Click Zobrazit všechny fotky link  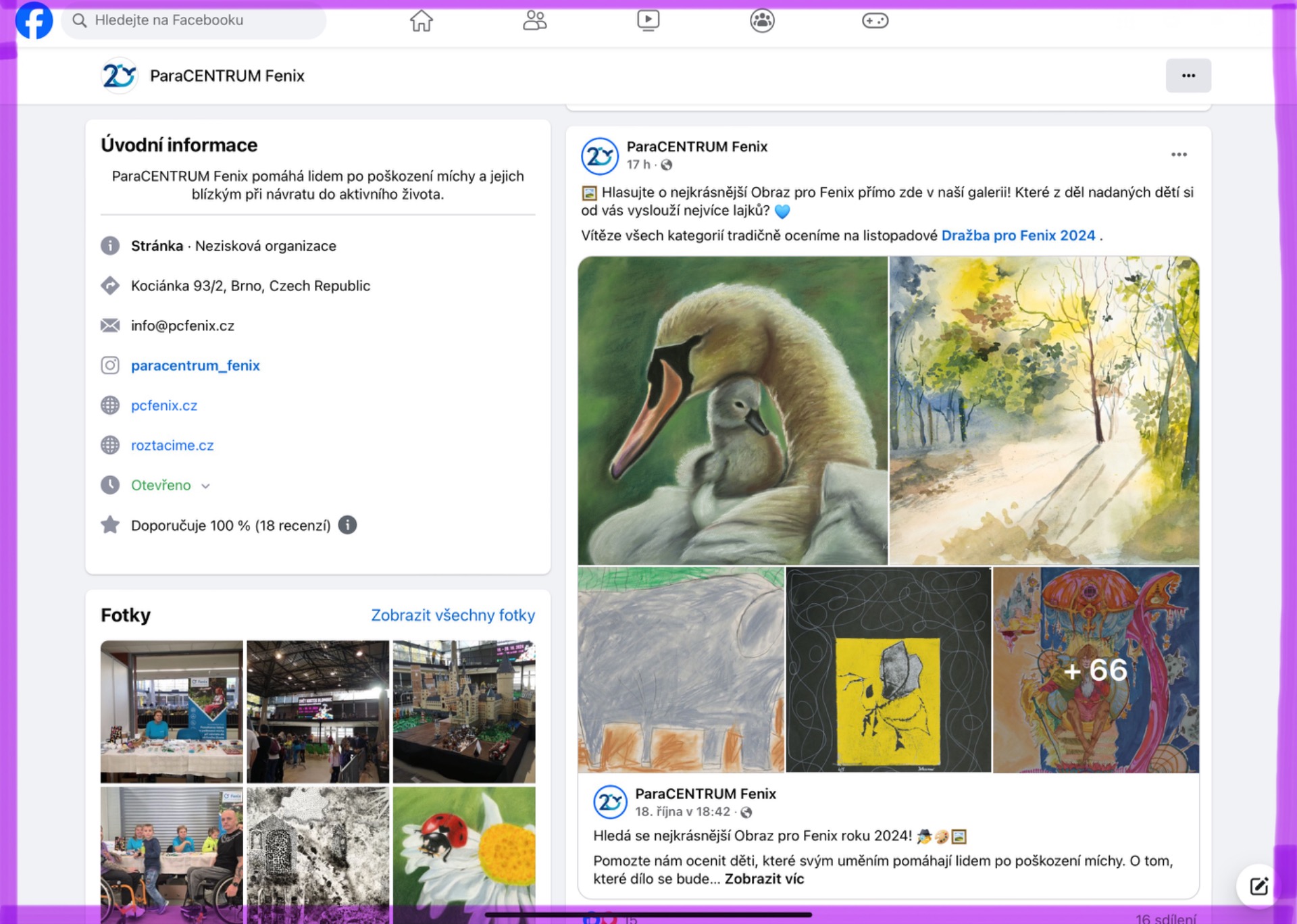pos(453,615)
